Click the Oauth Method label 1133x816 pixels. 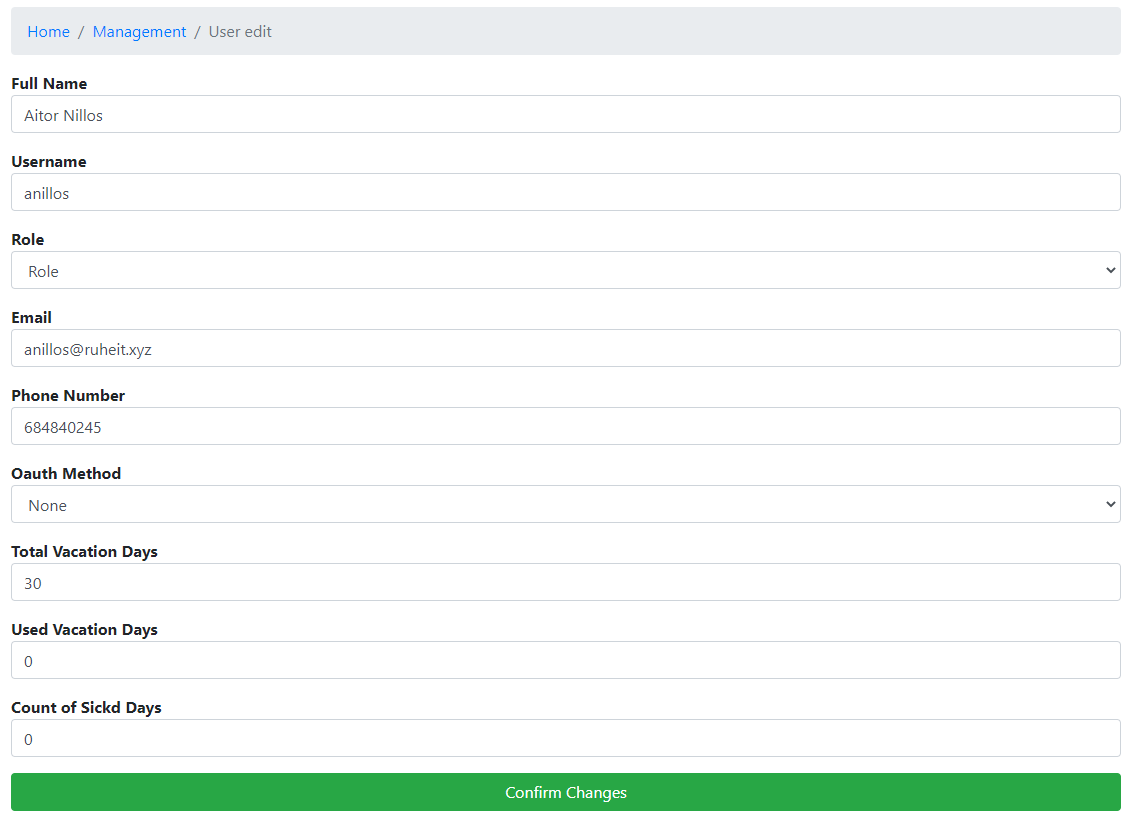66,473
